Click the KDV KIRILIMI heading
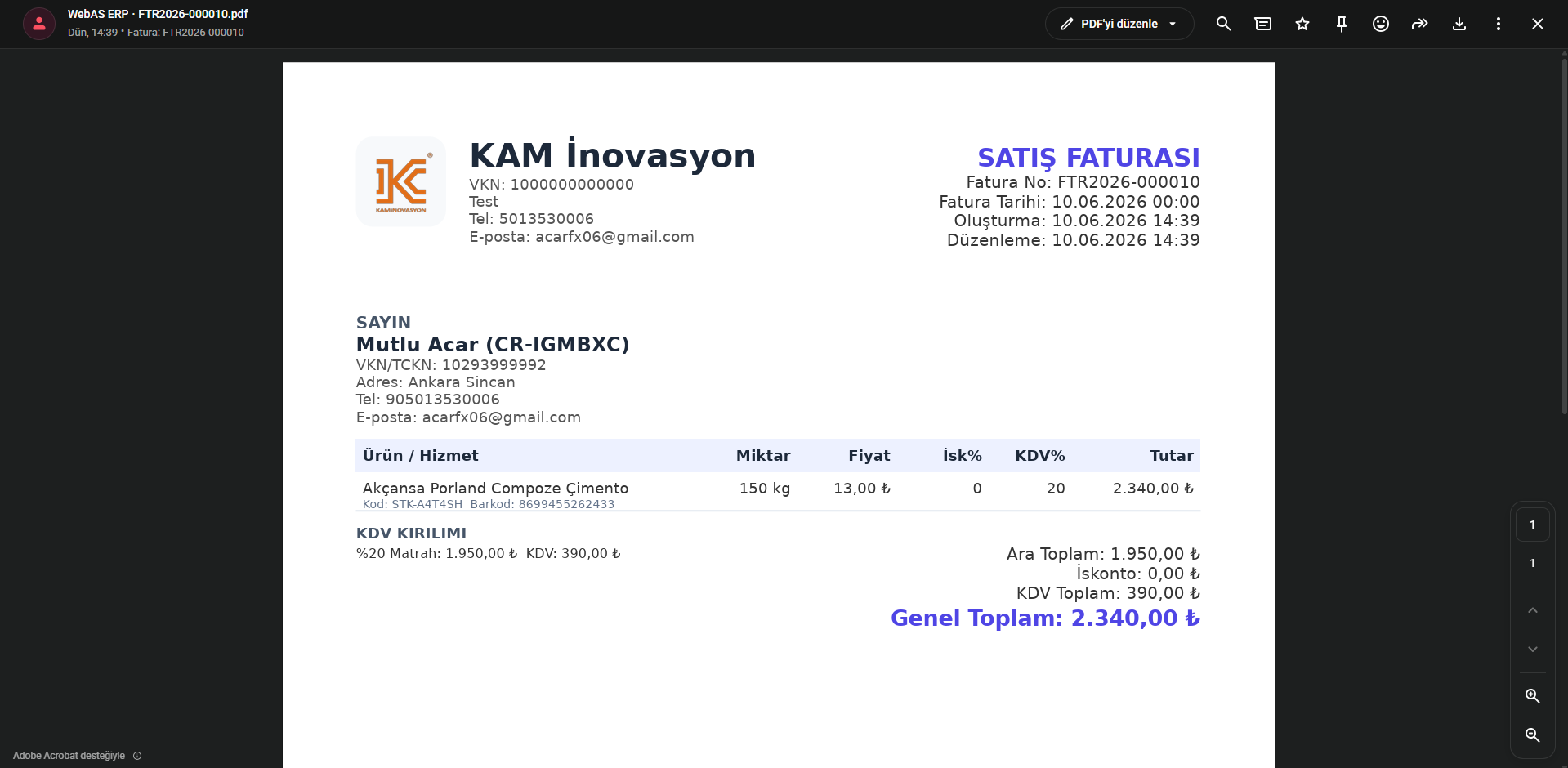 tap(411, 534)
